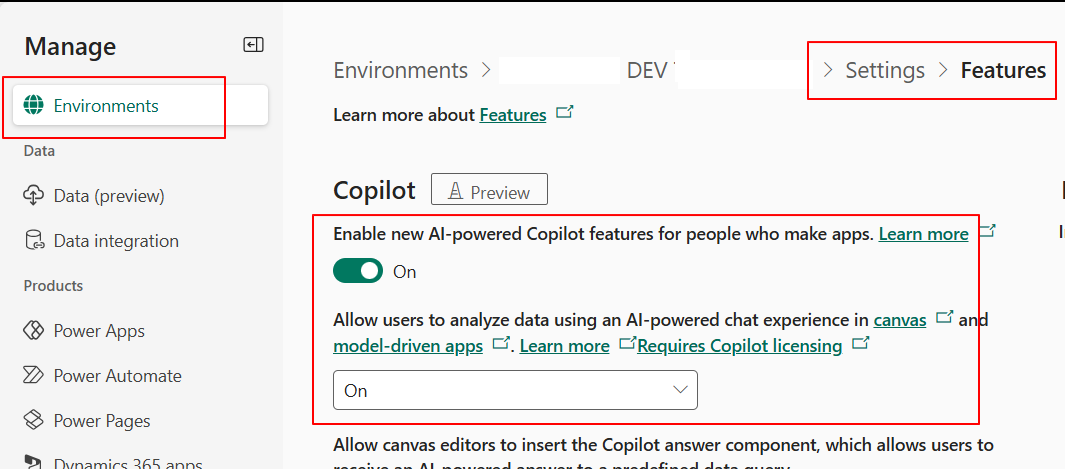Image resolution: width=1065 pixels, height=469 pixels.
Task: Open the model-driven apps link
Action: (408, 346)
